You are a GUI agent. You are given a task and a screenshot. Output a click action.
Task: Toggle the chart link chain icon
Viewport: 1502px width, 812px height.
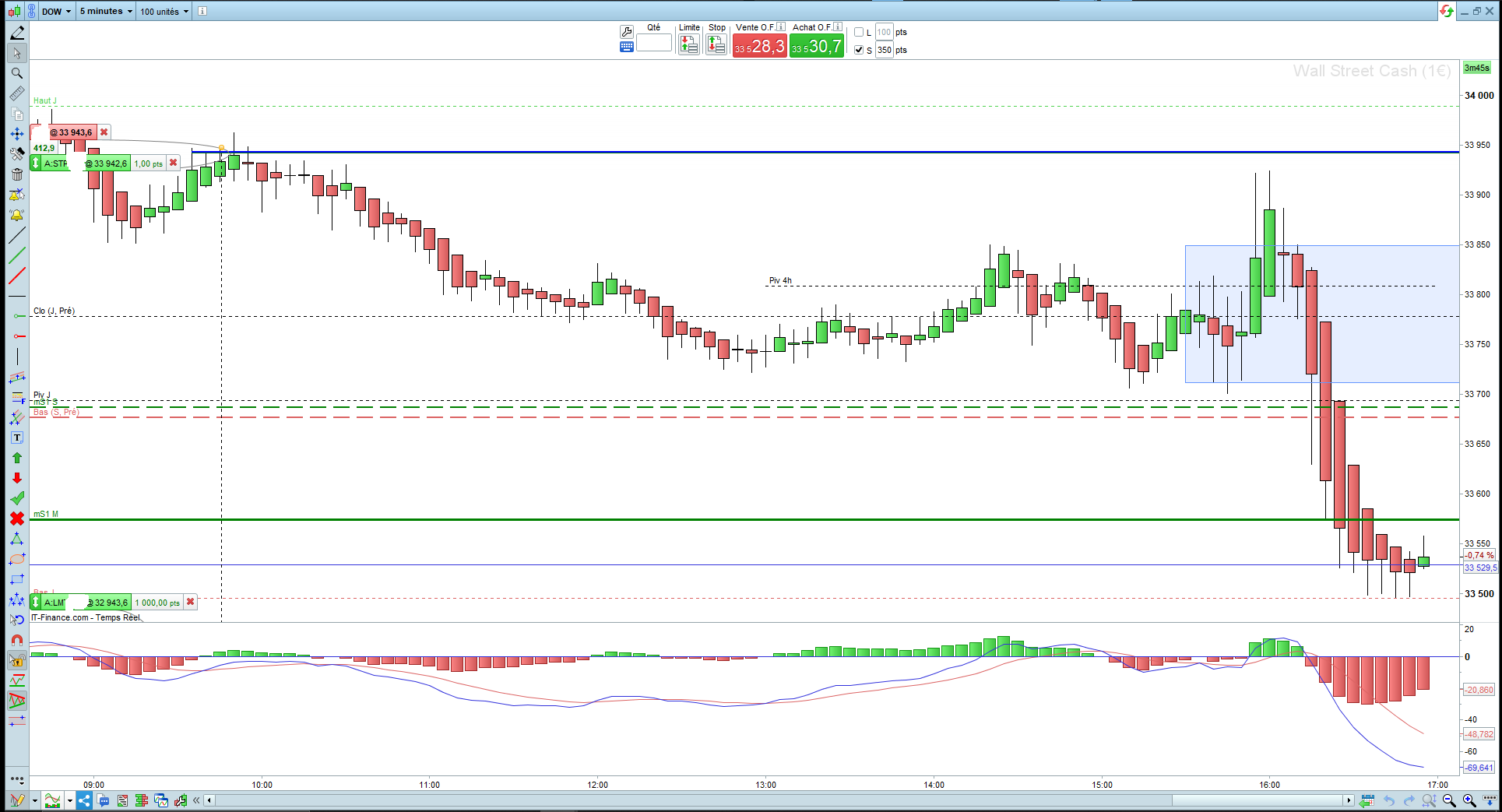[x=31, y=11]
